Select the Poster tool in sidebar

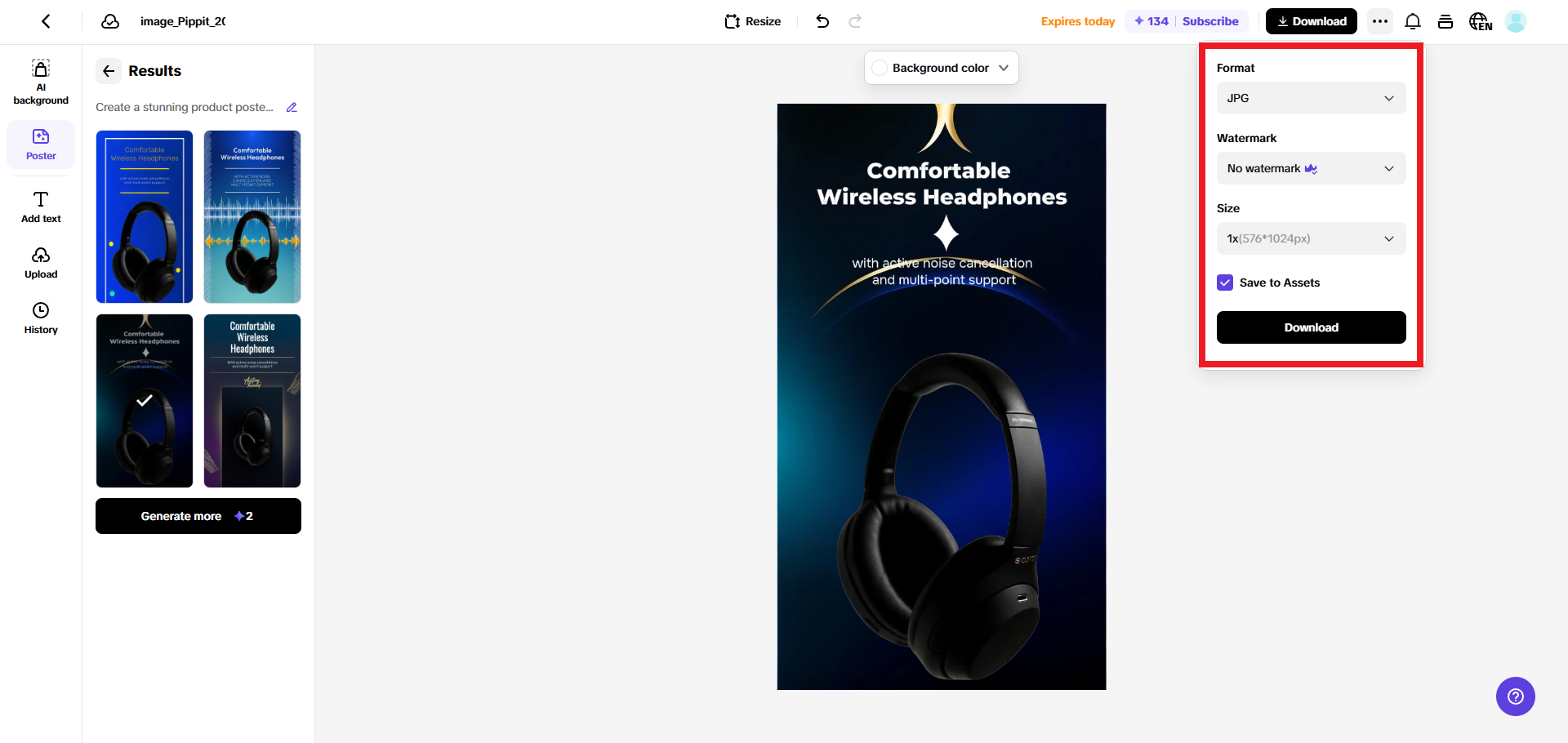(41, 145)
